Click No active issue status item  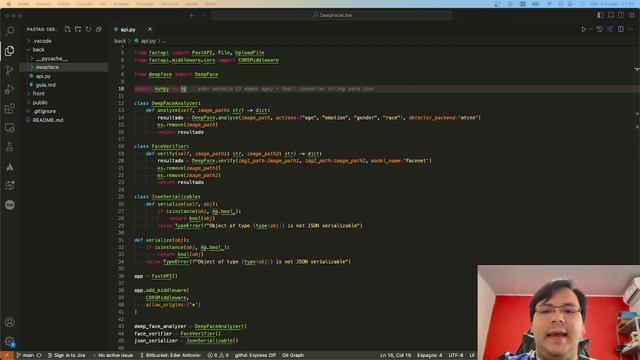(113, 355)
